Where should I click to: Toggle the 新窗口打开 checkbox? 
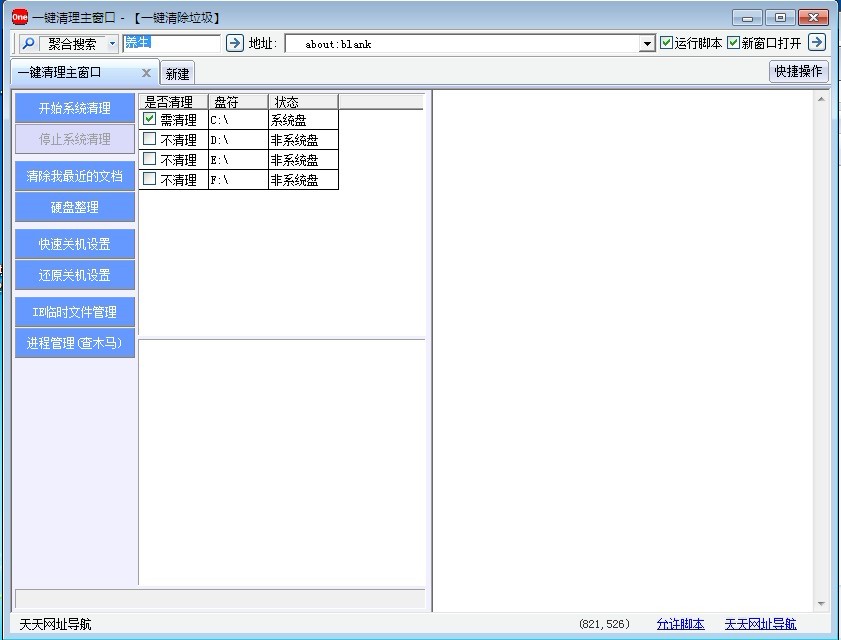tap(733, 43)
